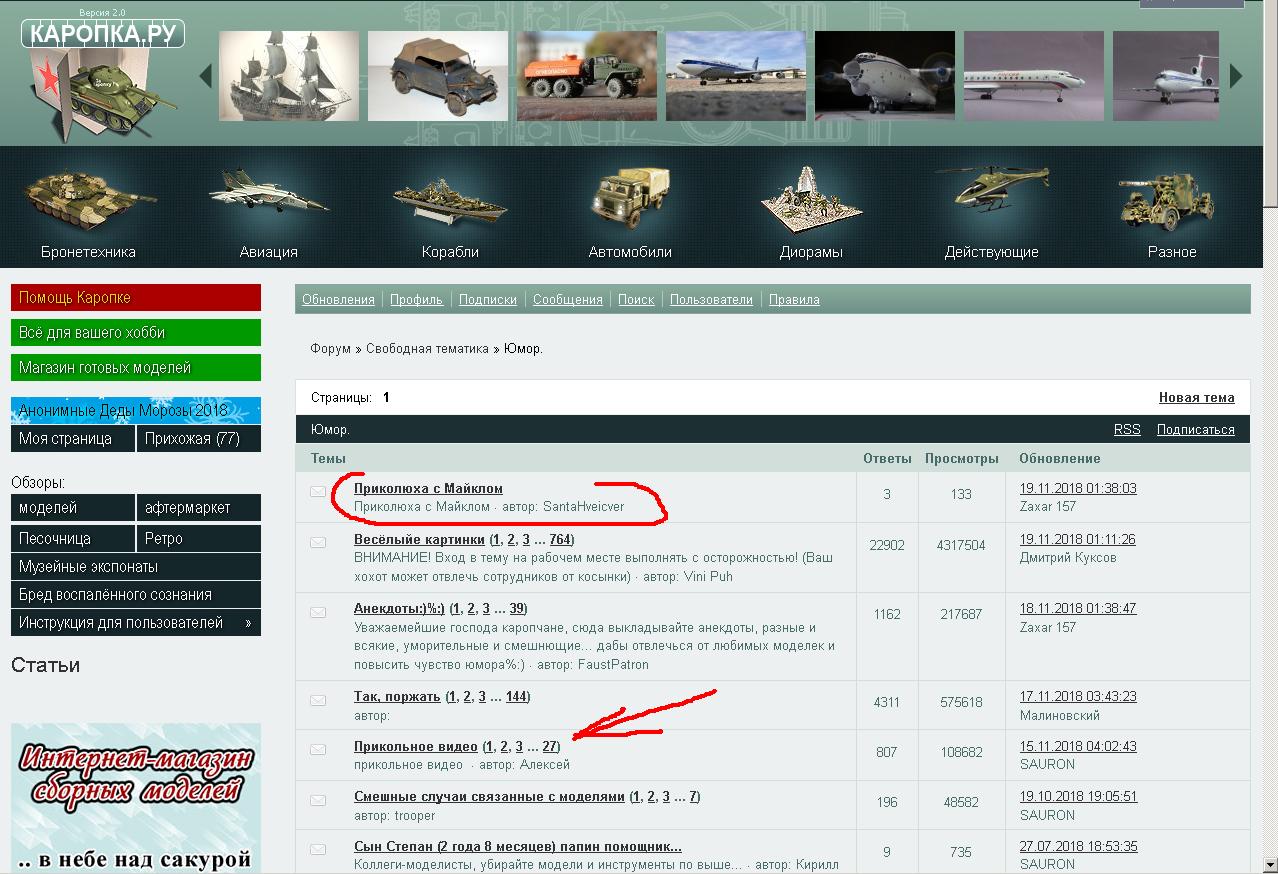
Task: Open the Бронетехника tank category icon
Action: tap(87, 195)
